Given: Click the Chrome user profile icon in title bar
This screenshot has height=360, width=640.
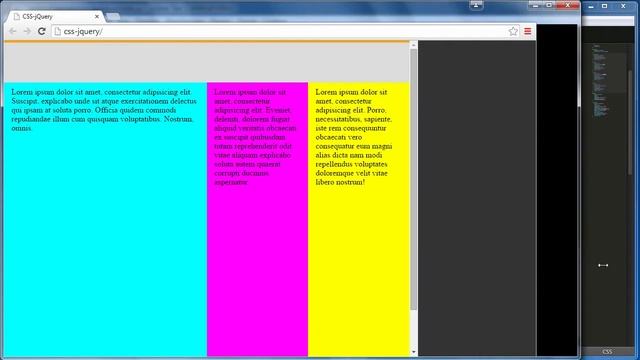Looking at the screenshot, I should click(x=476, y=5).
